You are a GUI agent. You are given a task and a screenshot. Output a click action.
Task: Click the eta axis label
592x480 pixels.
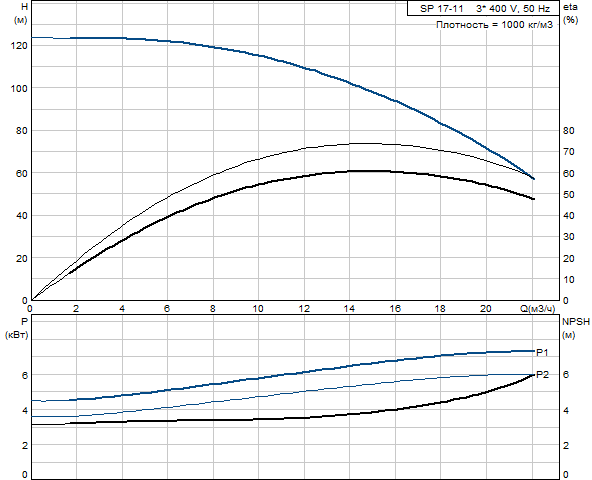click(x=570, y=7)
